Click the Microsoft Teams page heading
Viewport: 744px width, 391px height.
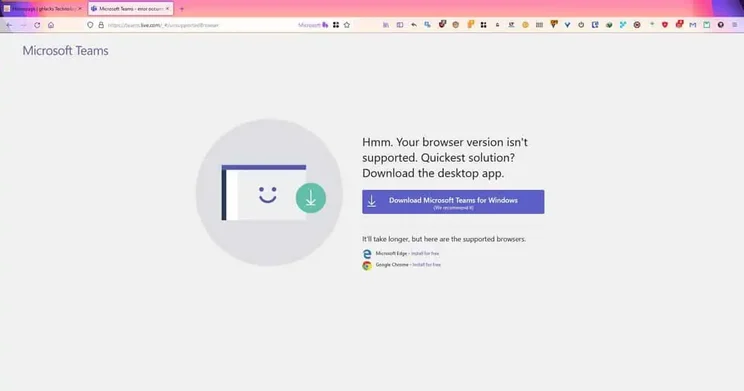click(x=65, y=51)
